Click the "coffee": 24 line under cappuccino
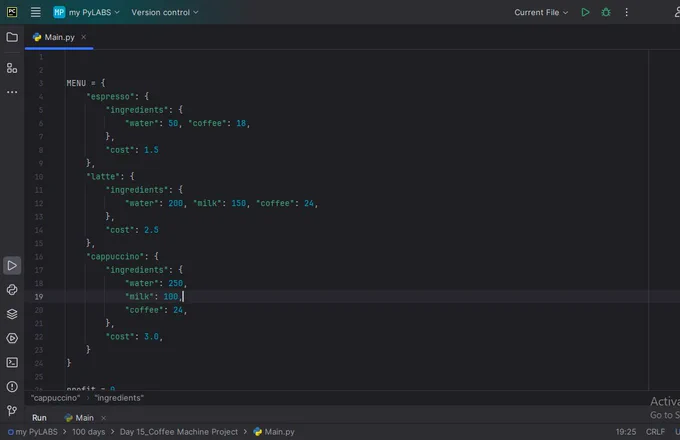The height and width of the screenshot is (440, 680). coord(156,310)
